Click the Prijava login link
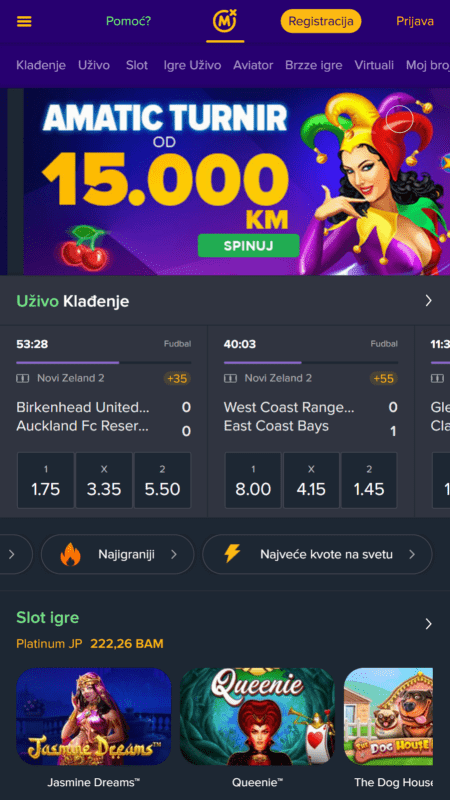The height and width of the screenshot is (800, 450). [x=415, y=21]
